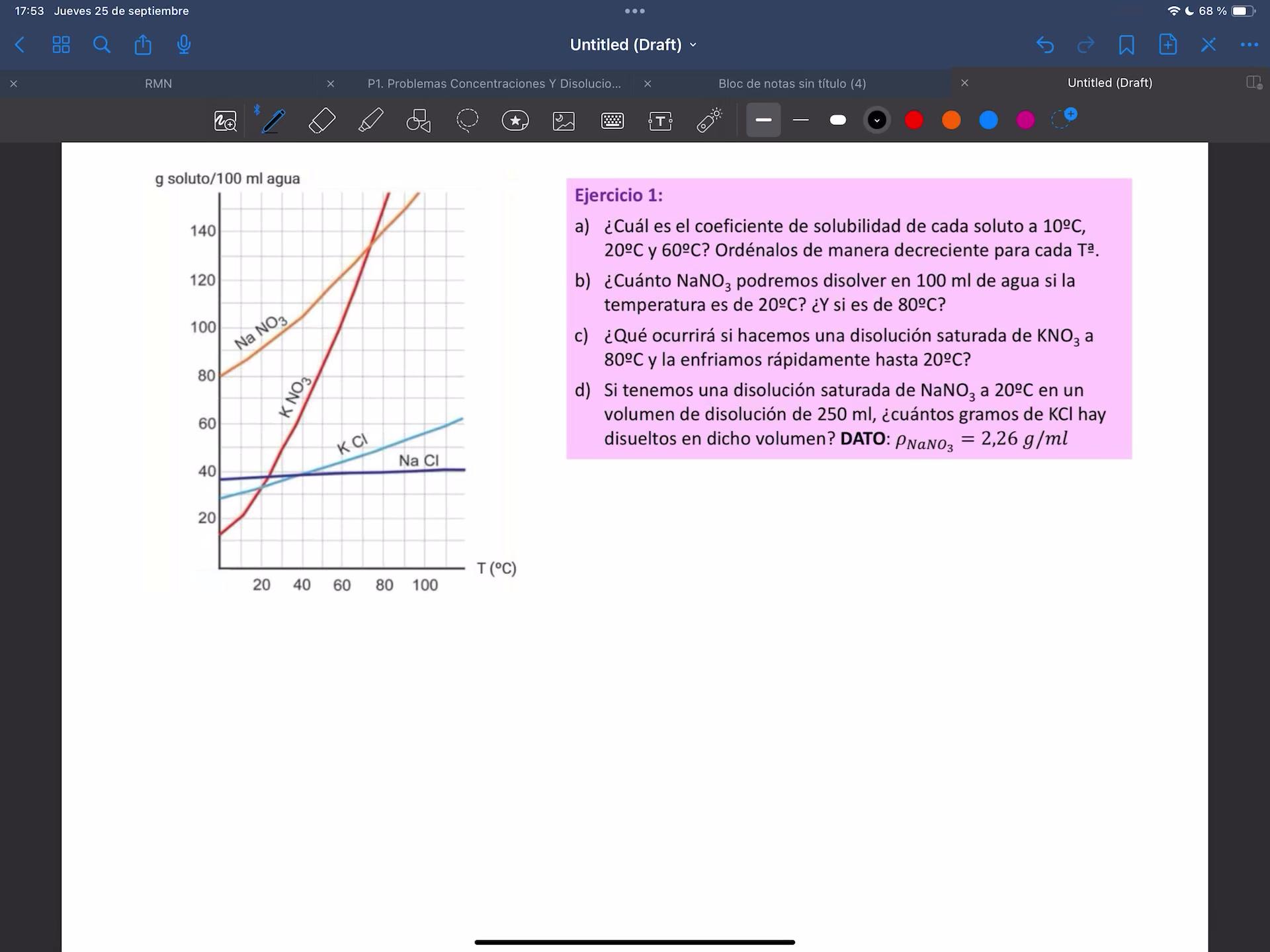Switch to the RMN tab
Image resolution: width=1270 pixels, height=952 pixels.
pyautogui.click(x=158, y=83)
